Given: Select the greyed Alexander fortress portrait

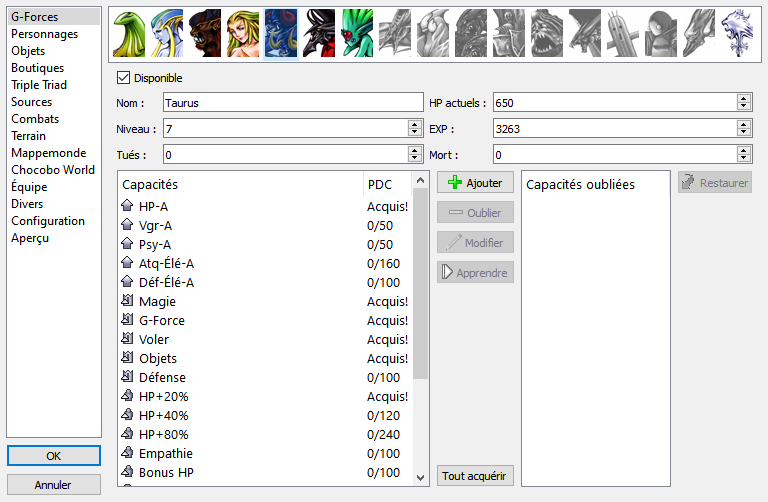Looking at the screenshot, I should pos(509,34).
